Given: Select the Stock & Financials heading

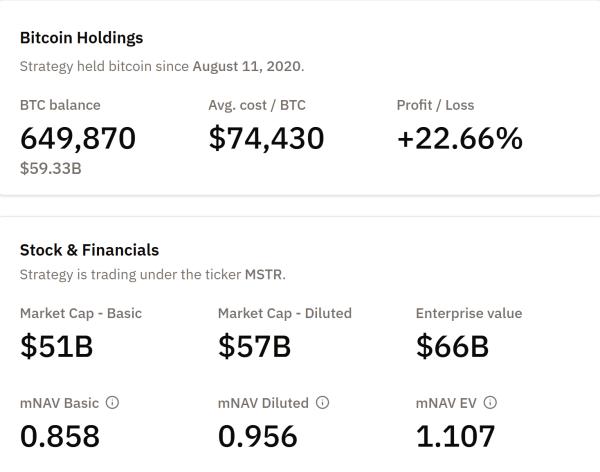Looking at the screenshot, I should [89, 250].
